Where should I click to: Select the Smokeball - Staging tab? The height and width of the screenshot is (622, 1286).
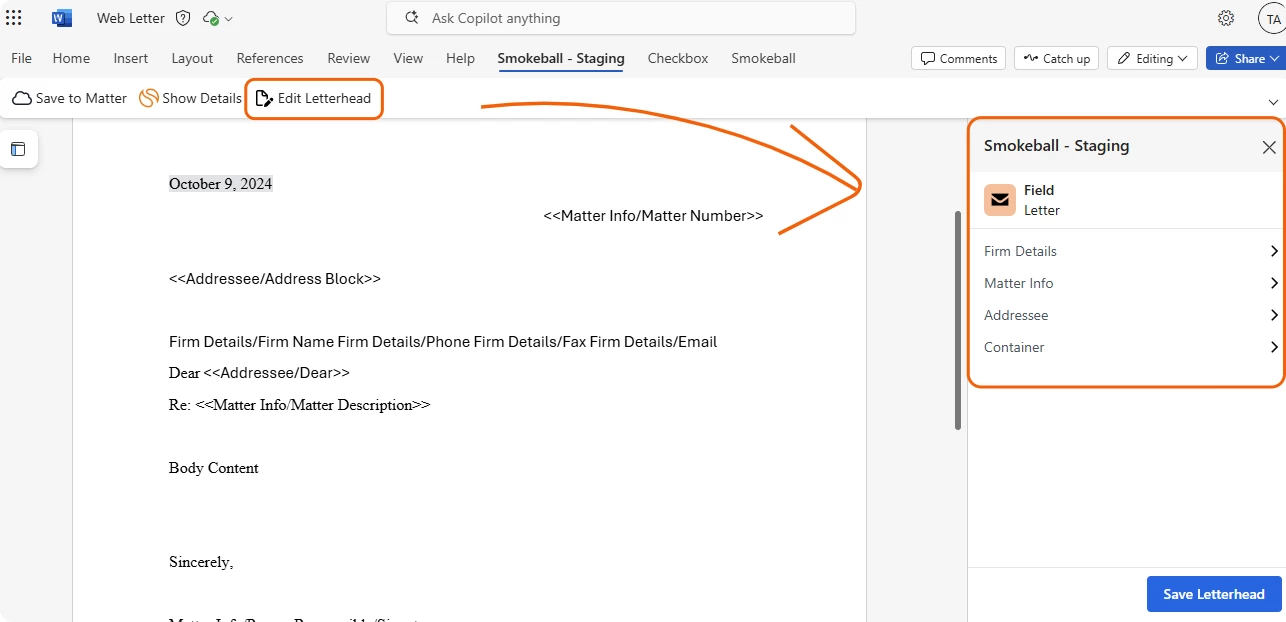coord(561,58)
